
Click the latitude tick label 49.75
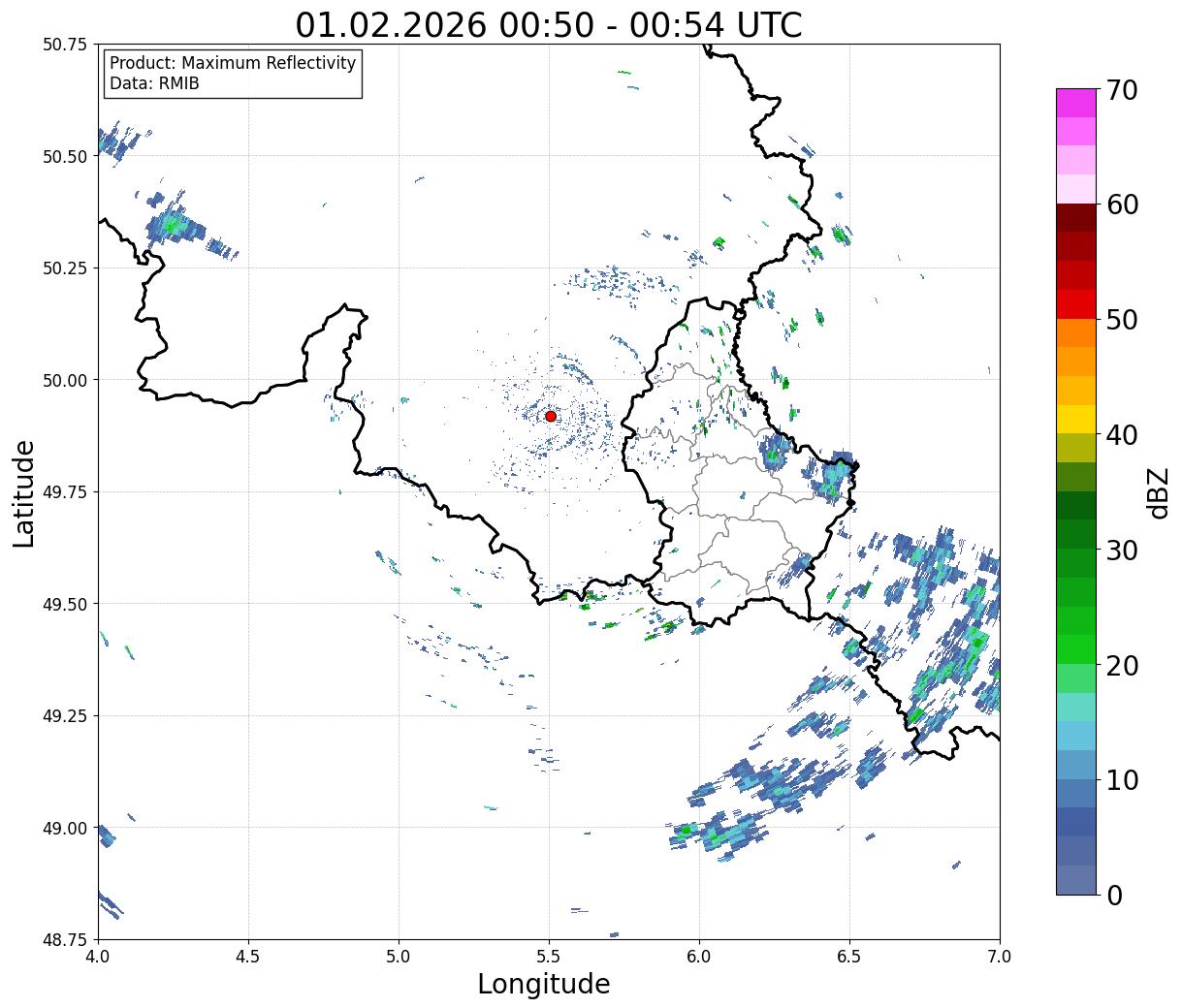66,492
